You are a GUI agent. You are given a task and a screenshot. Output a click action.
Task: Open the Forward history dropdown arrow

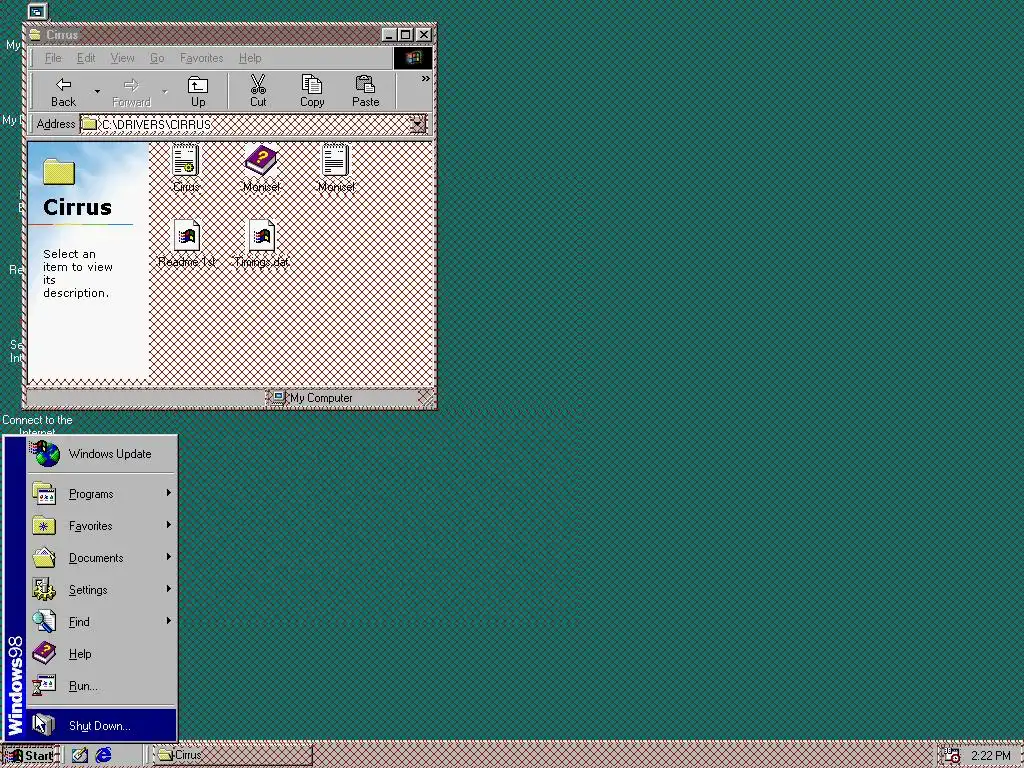pos(165,91)
